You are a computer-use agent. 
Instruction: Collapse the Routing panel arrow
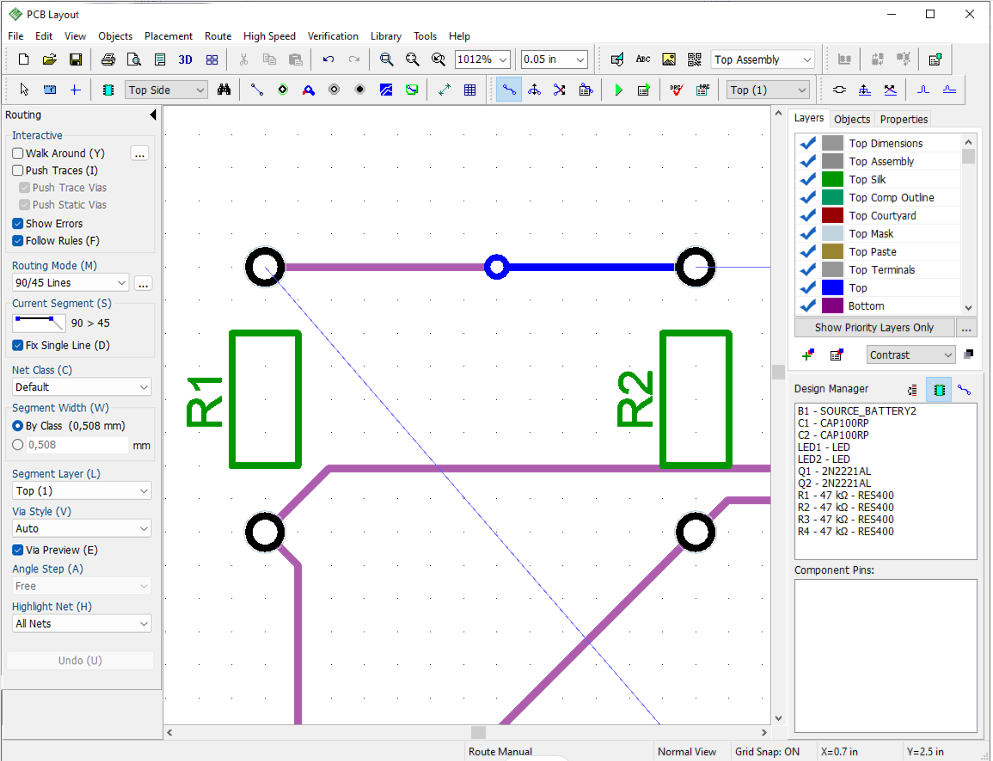(153, 115)
